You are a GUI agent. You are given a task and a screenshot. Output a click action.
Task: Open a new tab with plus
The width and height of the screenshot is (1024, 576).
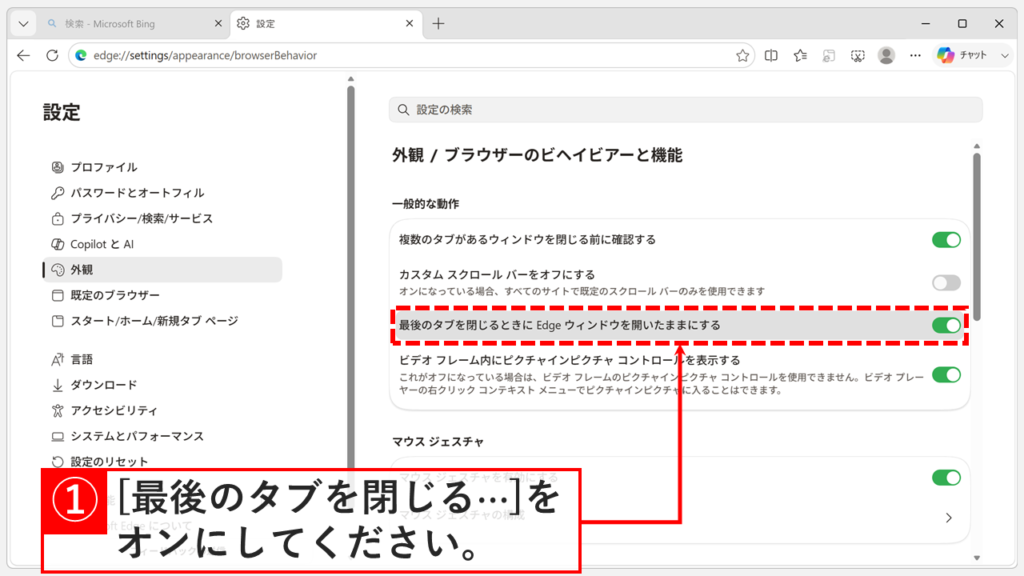click(x=438, y=24)
